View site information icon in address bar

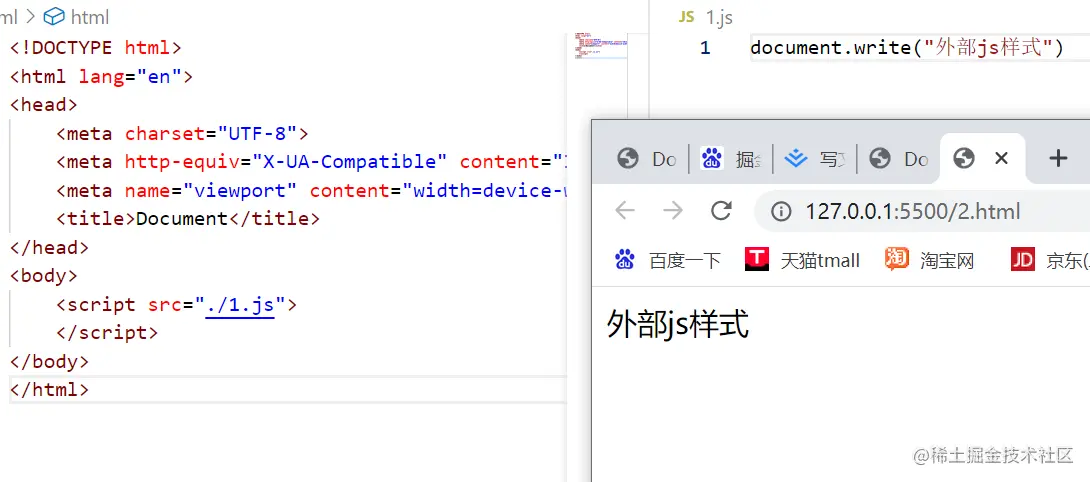pos(781,211)
